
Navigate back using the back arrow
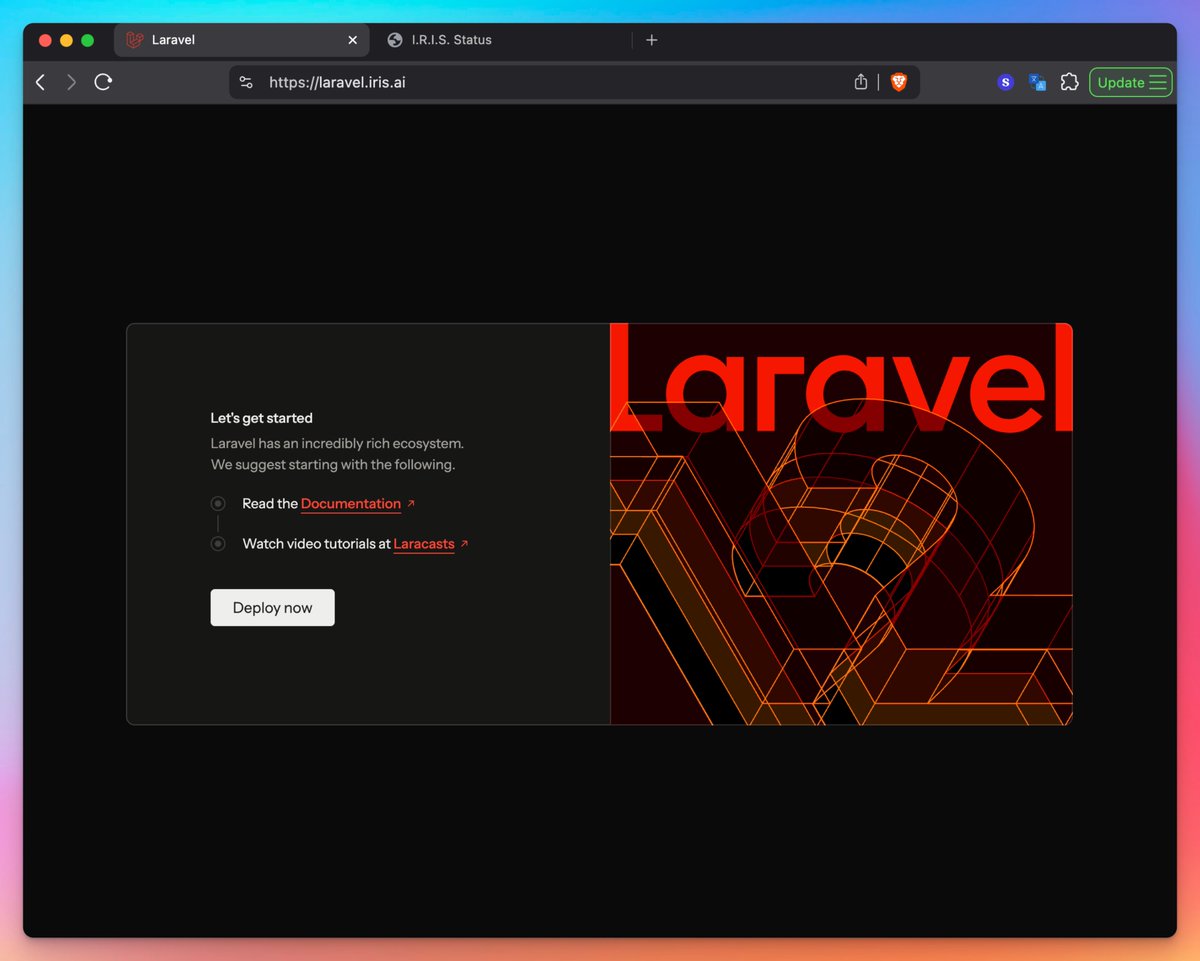pyautogui.click(x=39, y=82)
